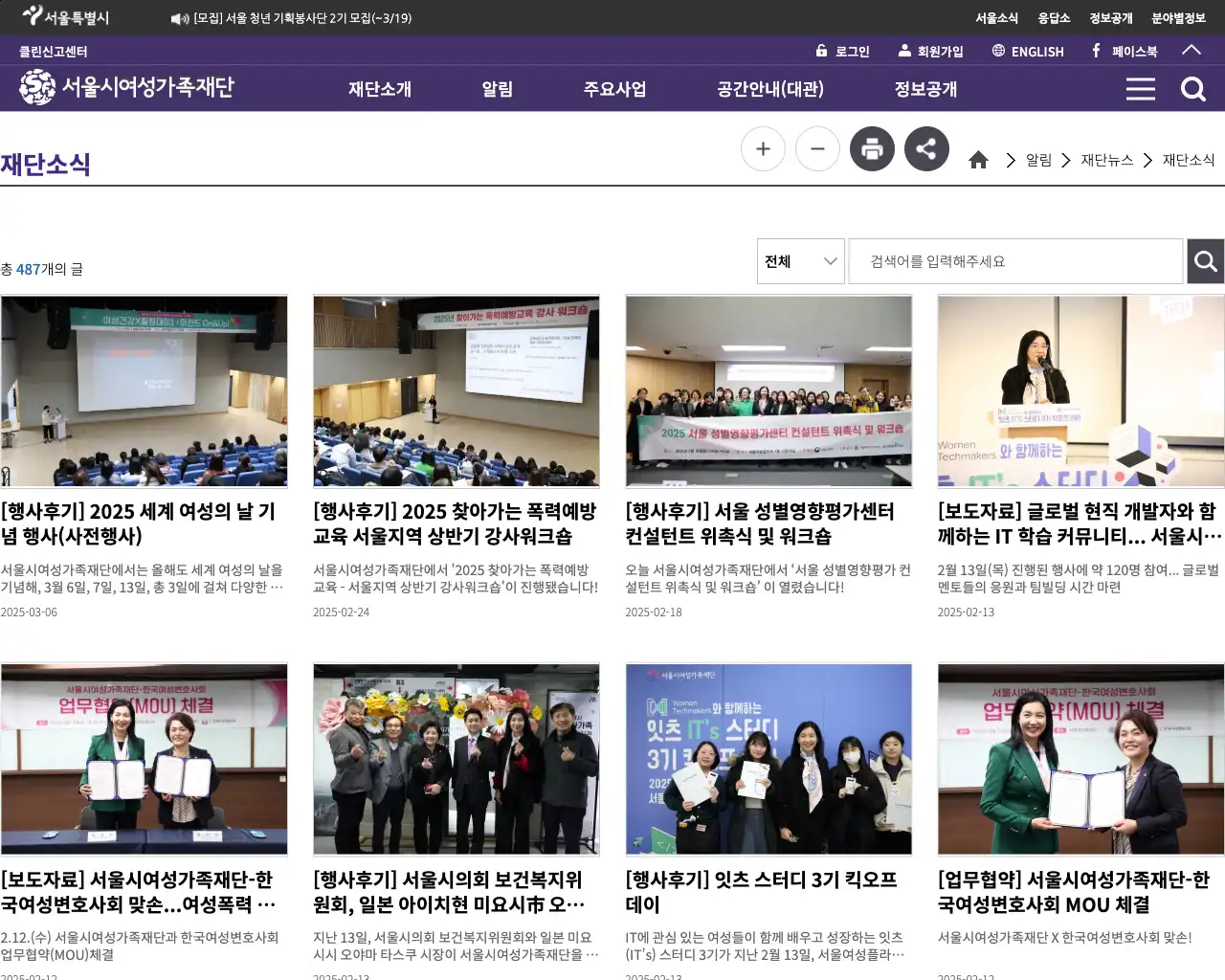Open the share icon button
1225x980 pixels.
point(926,149)
